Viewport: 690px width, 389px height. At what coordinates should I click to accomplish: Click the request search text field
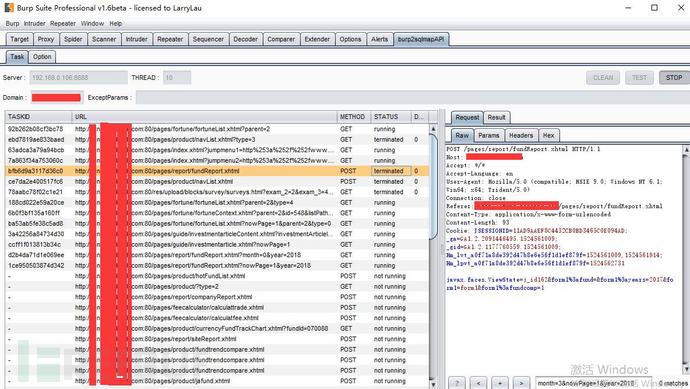[x=593, y=383]
